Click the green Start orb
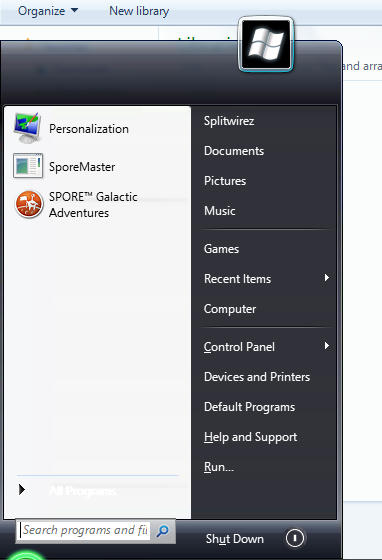This screenshot has height=560, width=382. 26,555
